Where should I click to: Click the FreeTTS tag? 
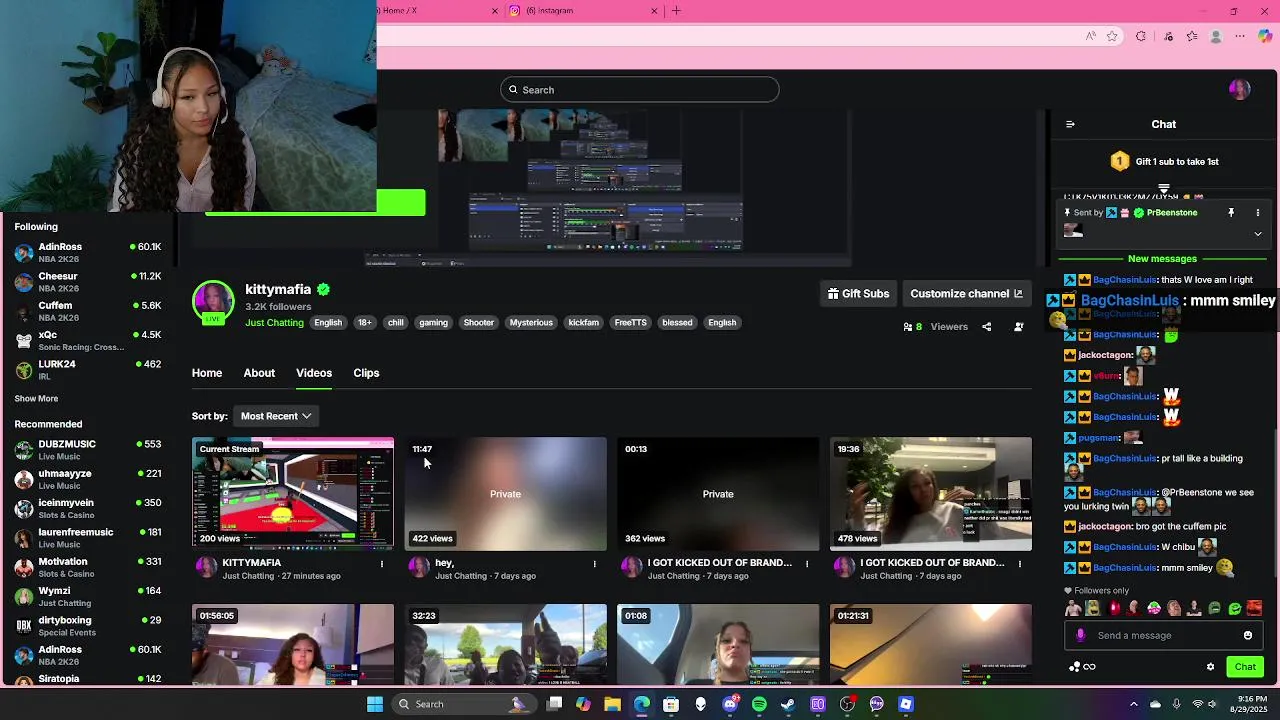point(630,323)
